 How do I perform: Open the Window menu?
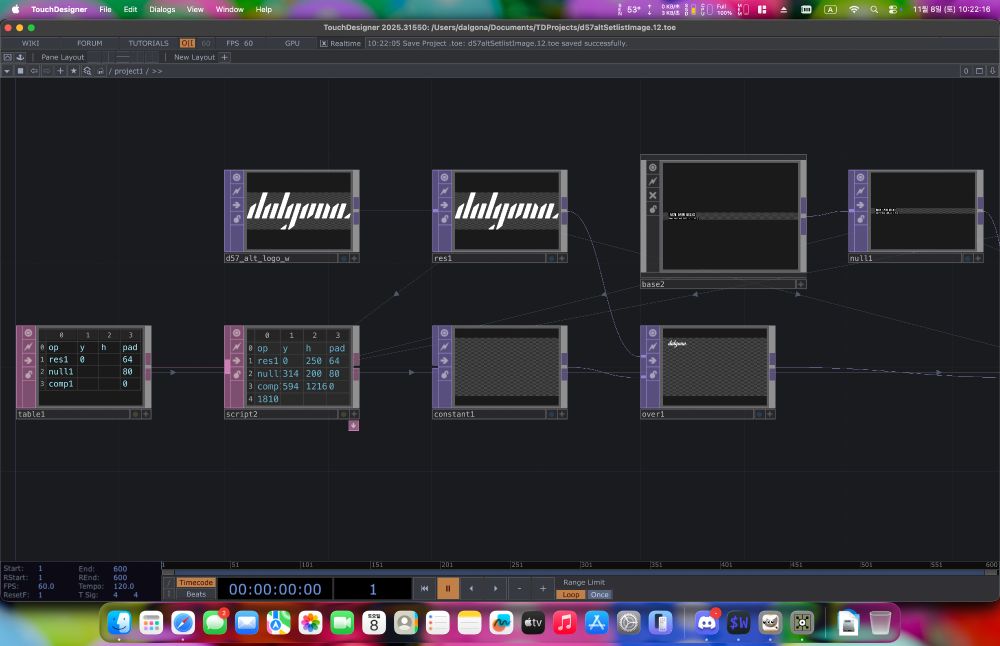(230, 10)
